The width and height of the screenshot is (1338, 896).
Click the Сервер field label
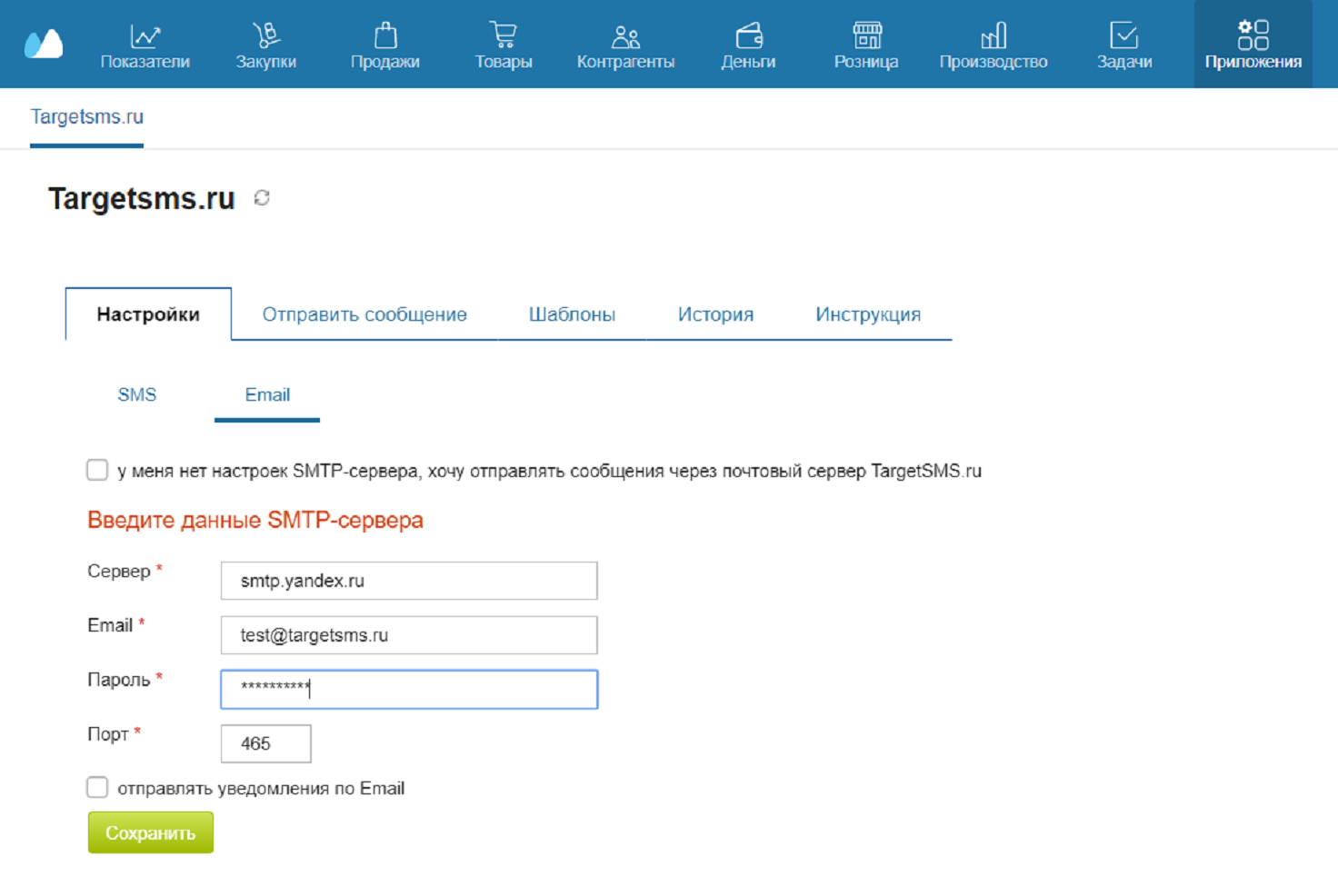pos(119,572)
